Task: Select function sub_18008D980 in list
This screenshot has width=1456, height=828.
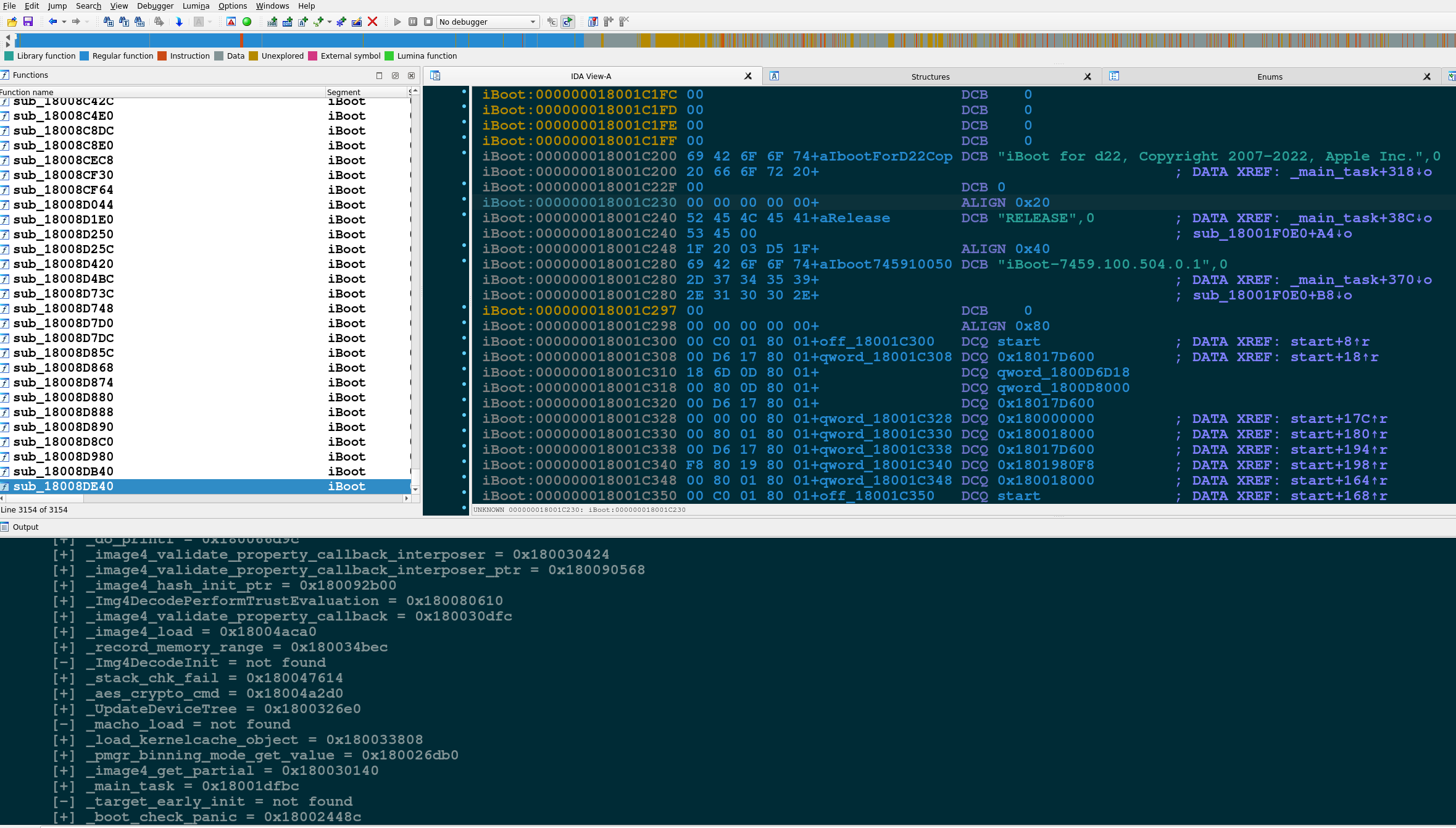Action: pos(63,456)
